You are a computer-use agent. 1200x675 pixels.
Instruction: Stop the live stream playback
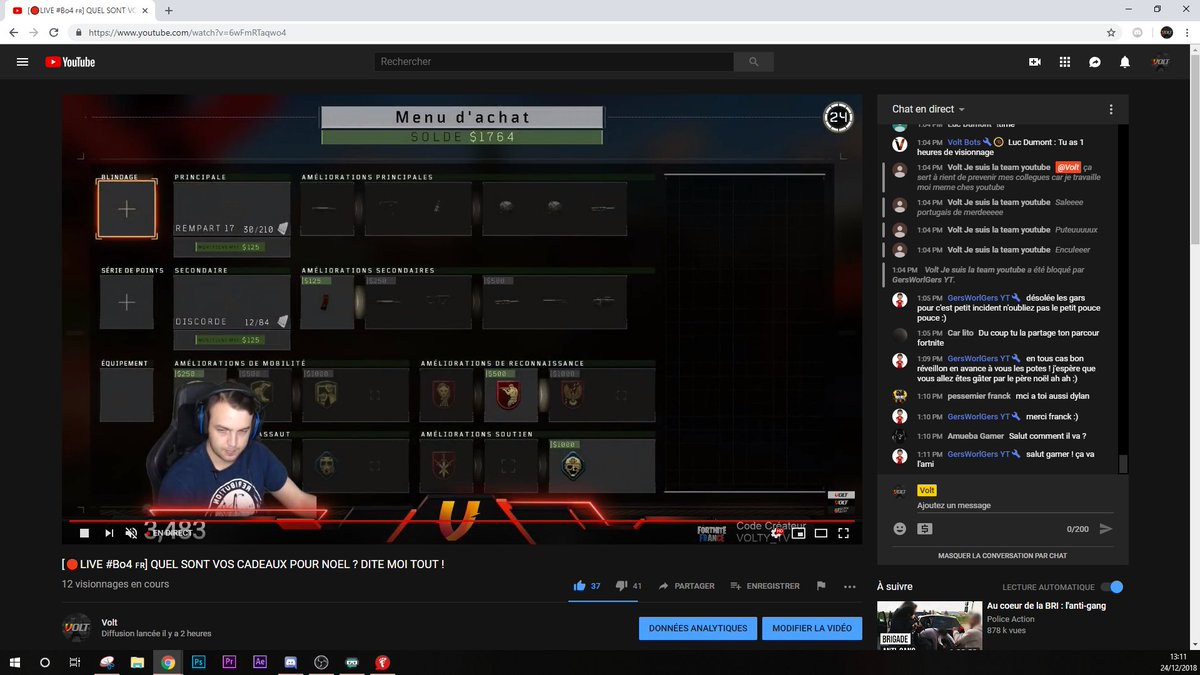(x=85, y=533)
